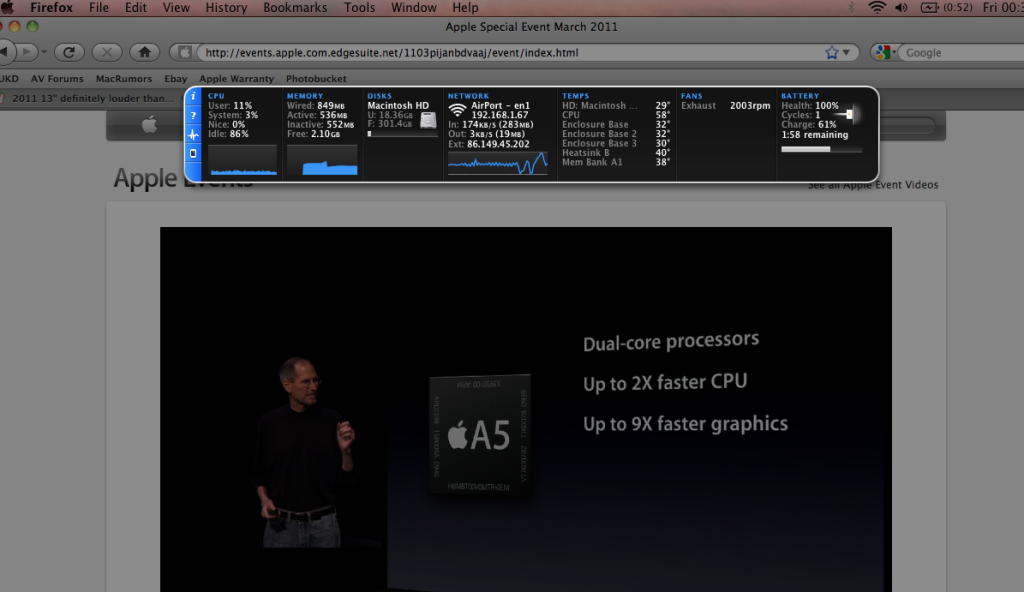This screenshot has height=592, width=1024.
Task: Open the History menu
Action: pos(226,8)
